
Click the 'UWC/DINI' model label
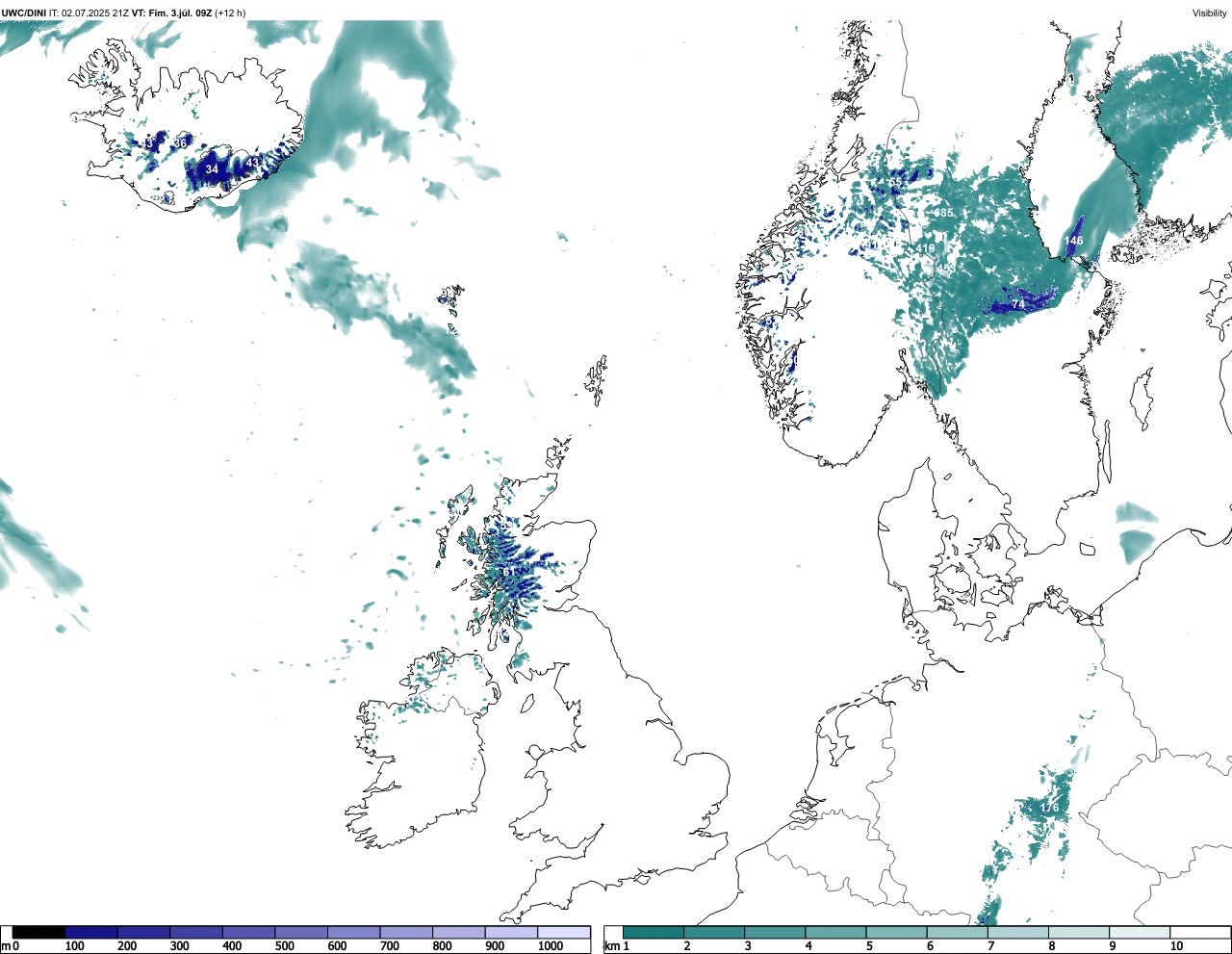tap(24, 13)
